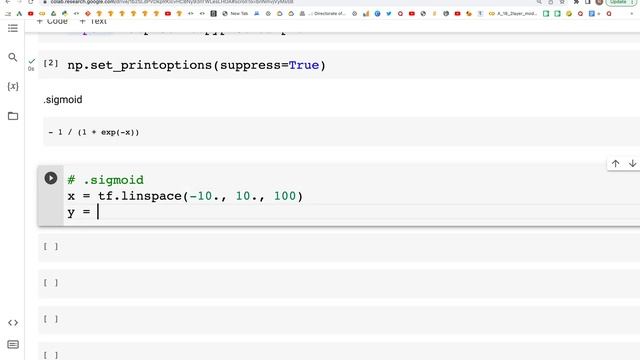Move the selected cell up
The width and height of the screenshot is (640, 360).
point(616,163)
